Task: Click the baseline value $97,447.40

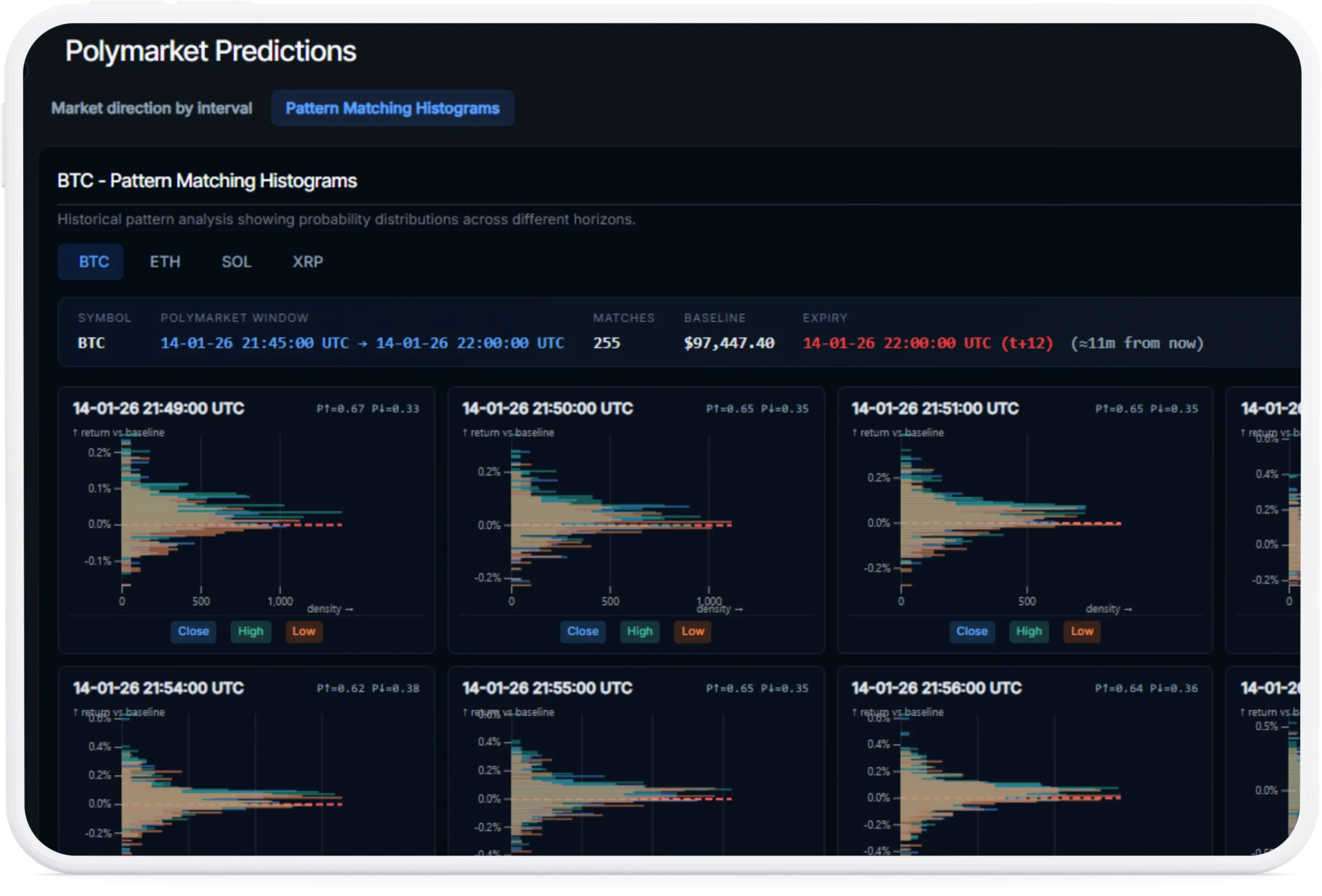Action: click(729, 343)
